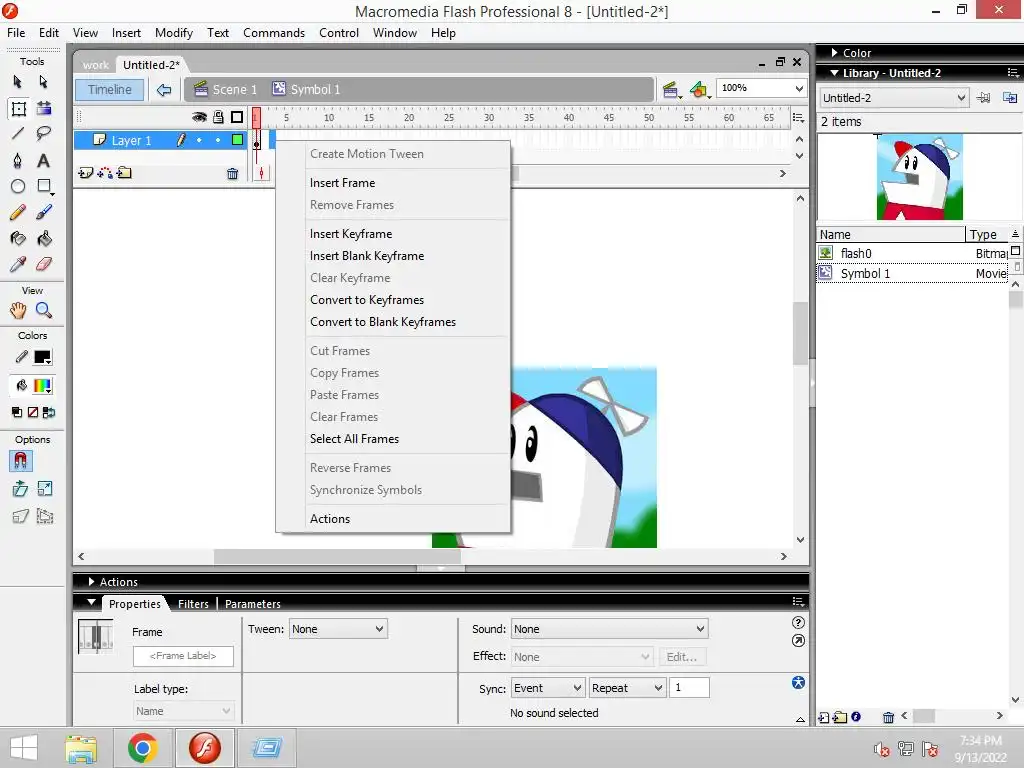Image resolution: width=1024 pixels, height=768 pixels.
Task: Select the Brush tool
Action: click(44, 212)
